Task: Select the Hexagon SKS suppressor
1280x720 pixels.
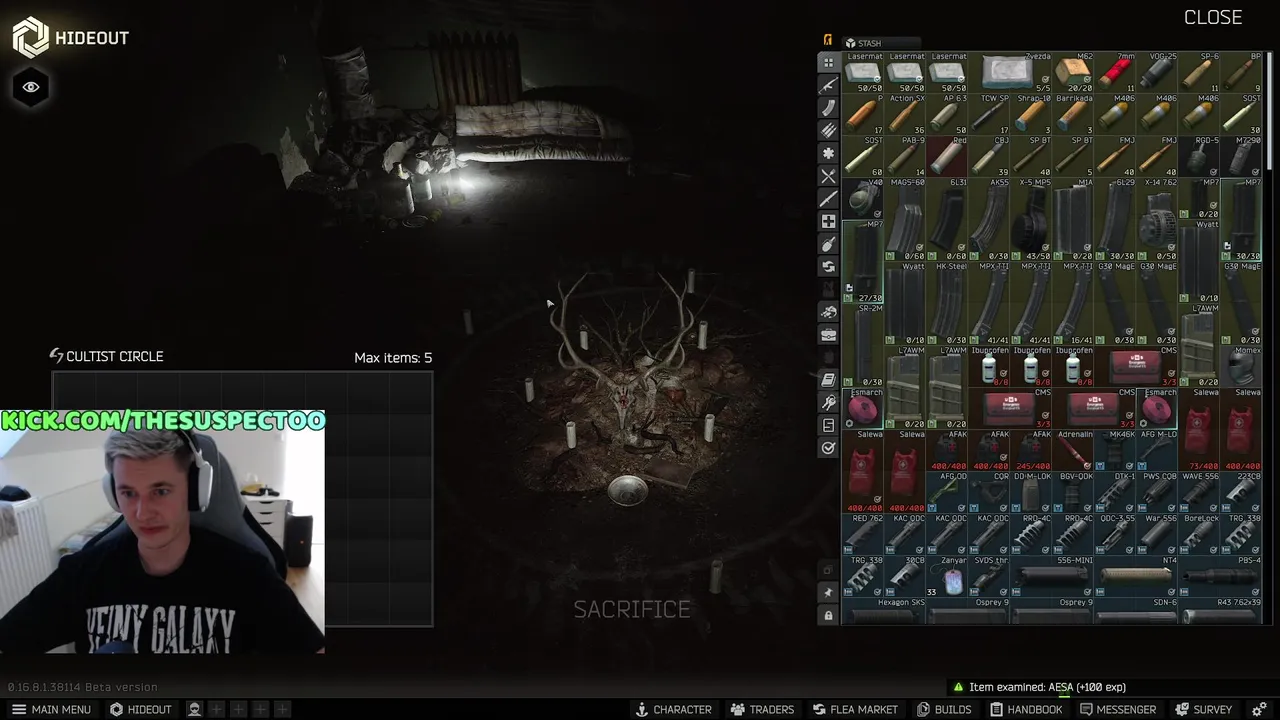Action: pos(884,610)
